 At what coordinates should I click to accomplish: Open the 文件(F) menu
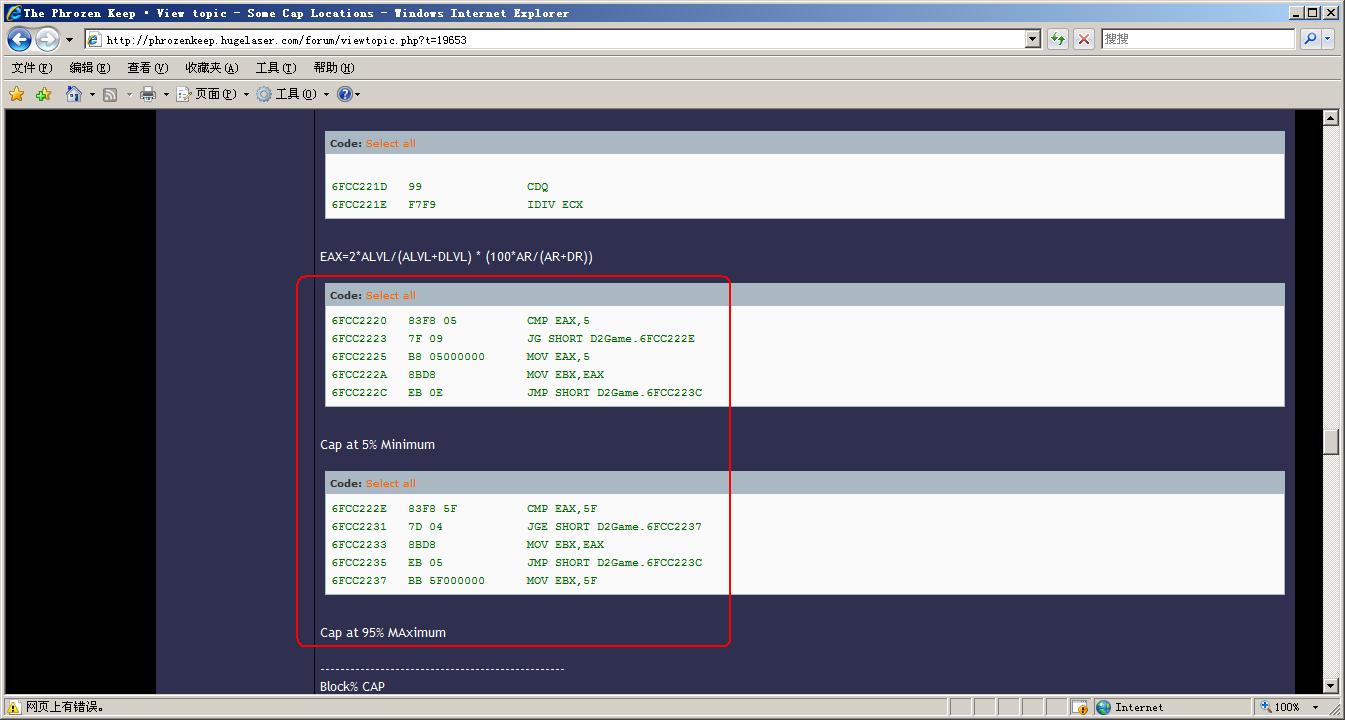tap(31, 68)
